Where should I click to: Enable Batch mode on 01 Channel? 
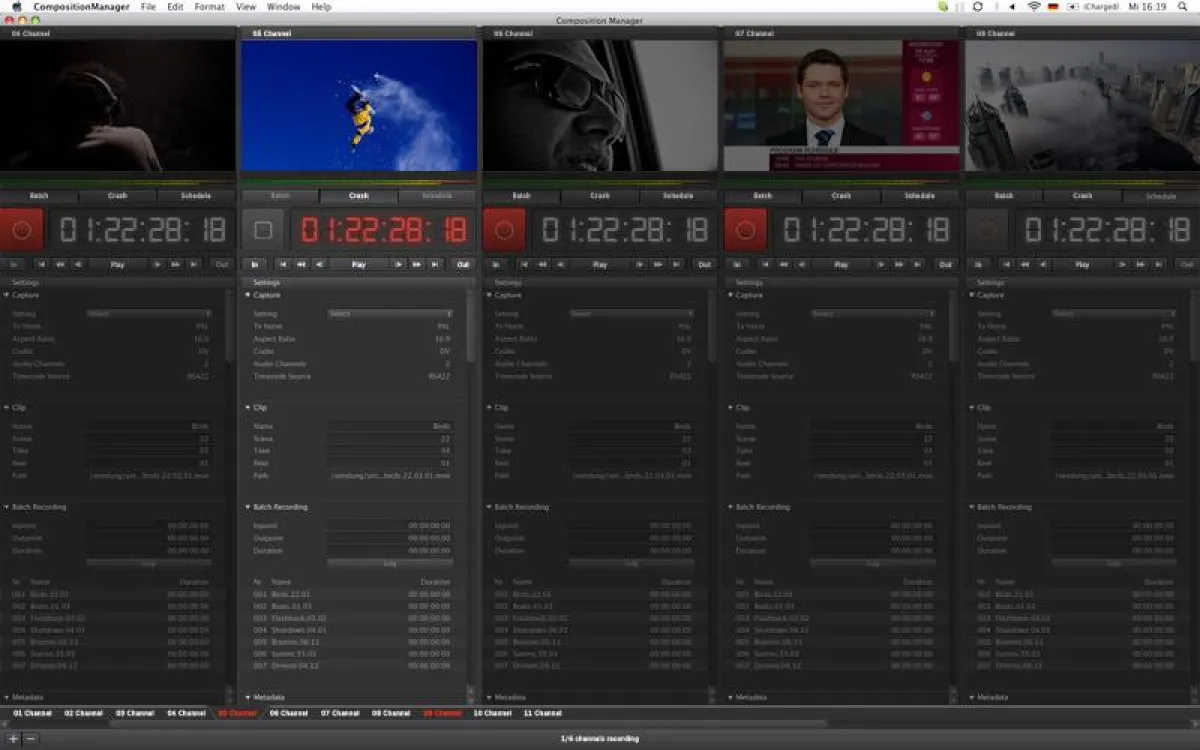[x=38, y=195]
